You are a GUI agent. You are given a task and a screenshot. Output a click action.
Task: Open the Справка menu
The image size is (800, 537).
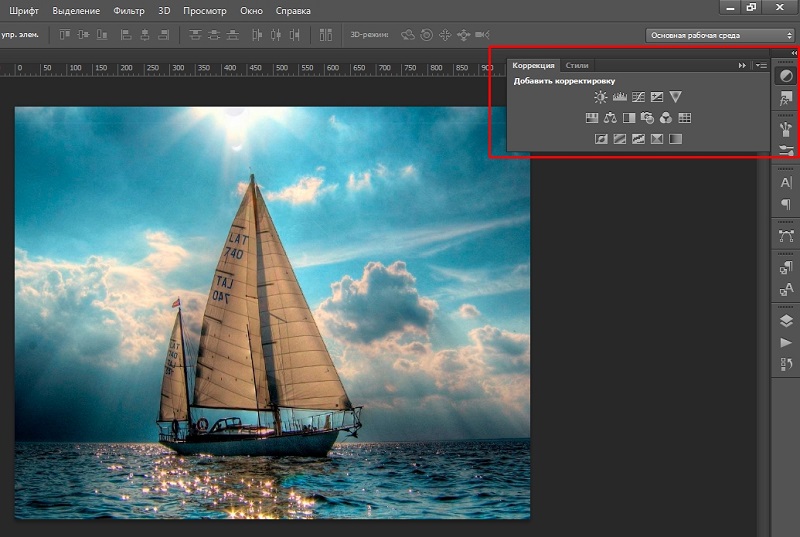pos(293,11)
